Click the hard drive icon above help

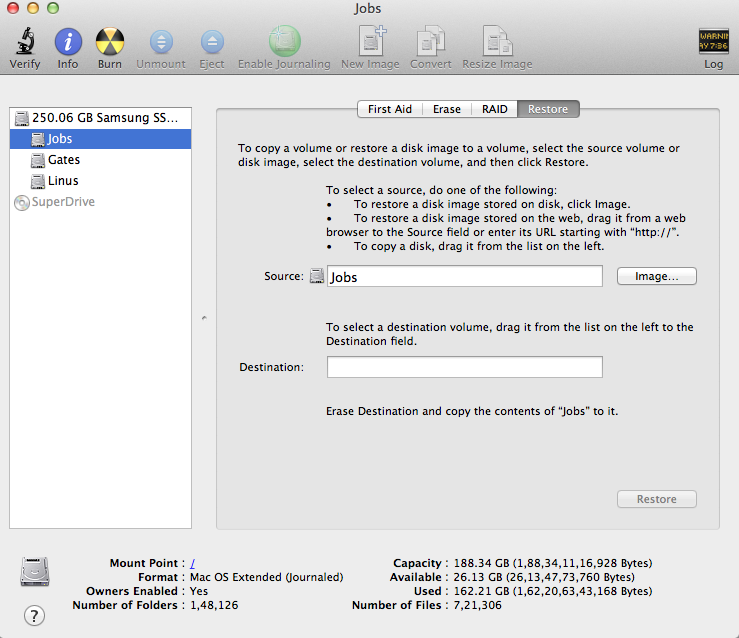35,572
